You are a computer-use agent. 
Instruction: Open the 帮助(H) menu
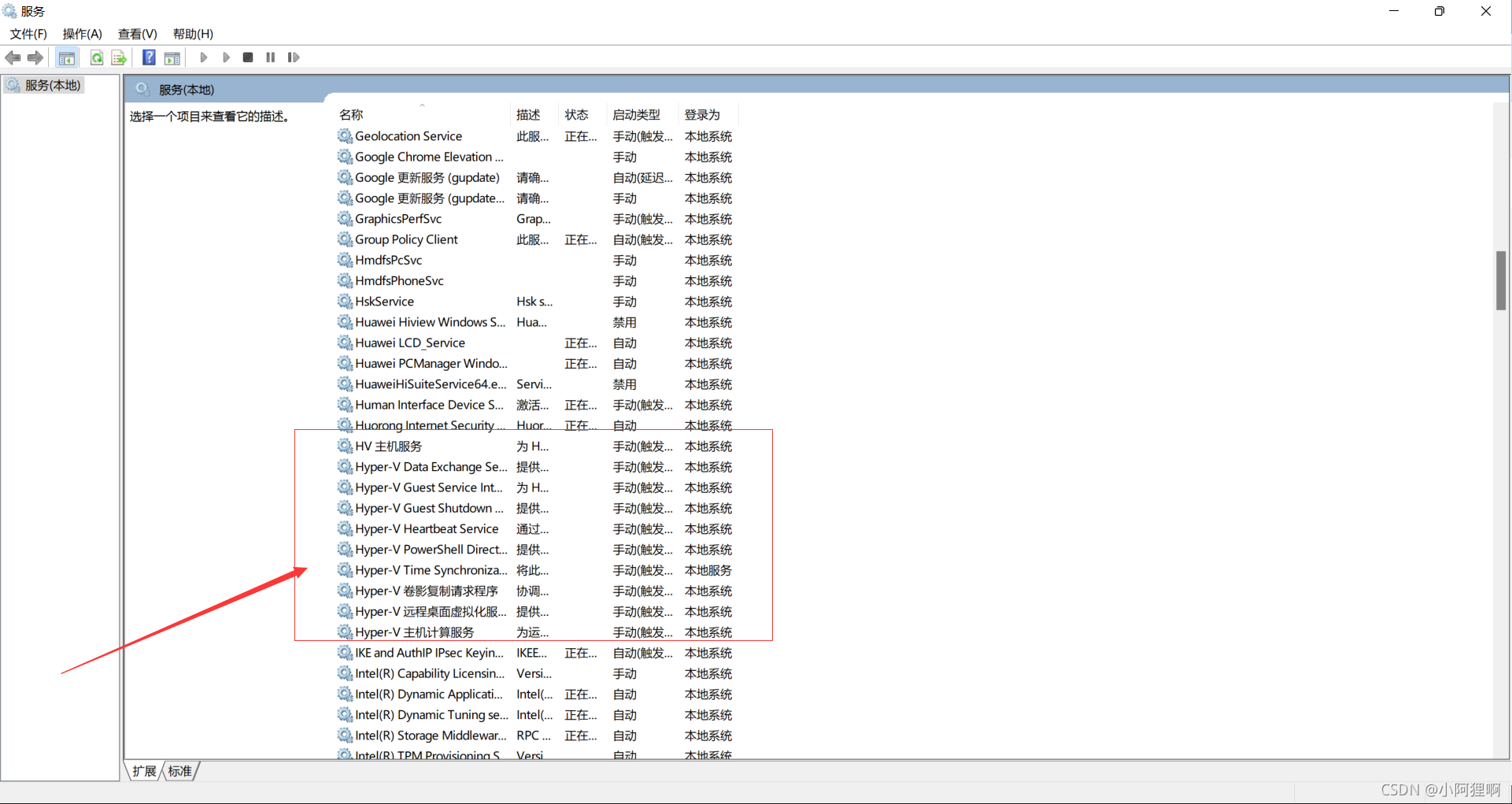pos(193,34)
